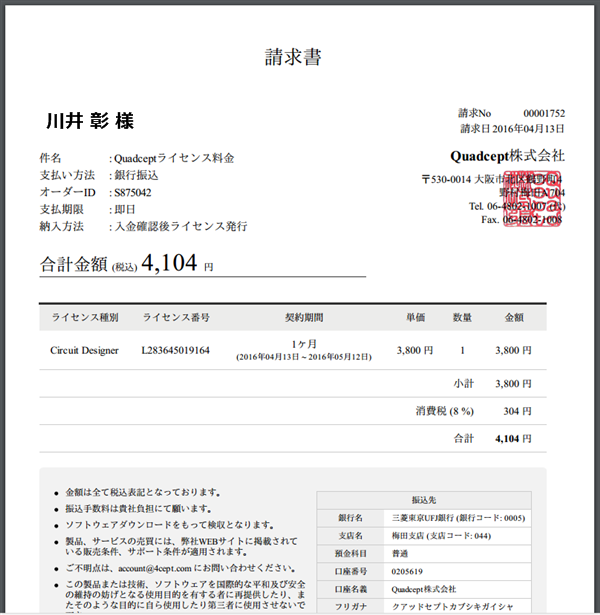This screenshot has height=615, width=600.
Task: Click note 金額は全て税込表記となっております。
Action: (143, 492)
